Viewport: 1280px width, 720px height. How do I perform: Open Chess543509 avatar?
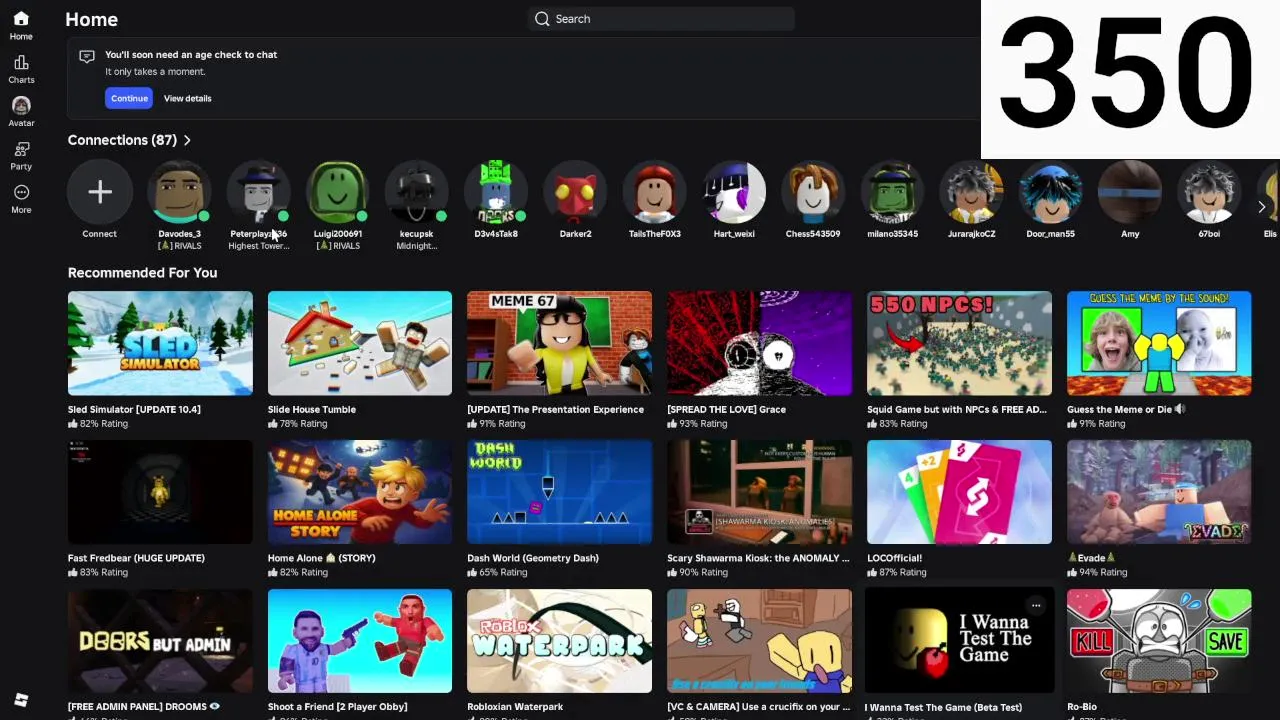pos(813,192)
